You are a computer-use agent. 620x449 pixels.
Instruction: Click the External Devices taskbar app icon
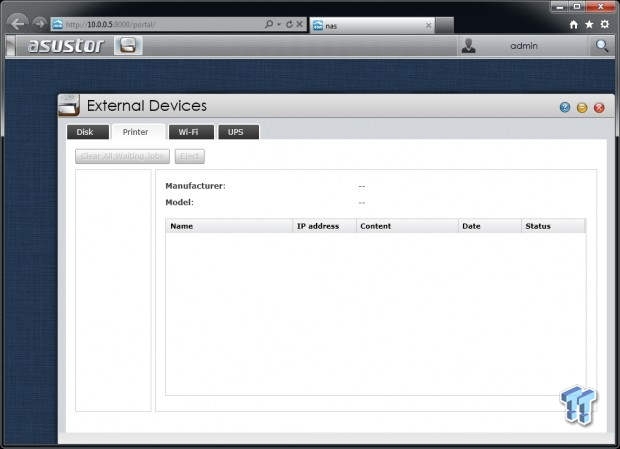tap(128, 45)
